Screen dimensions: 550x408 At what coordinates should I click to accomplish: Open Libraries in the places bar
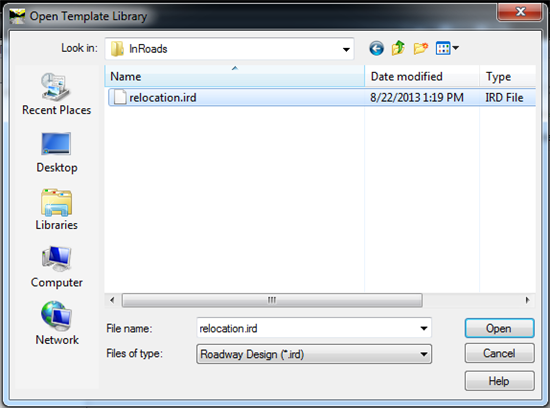tap(56, 209)
